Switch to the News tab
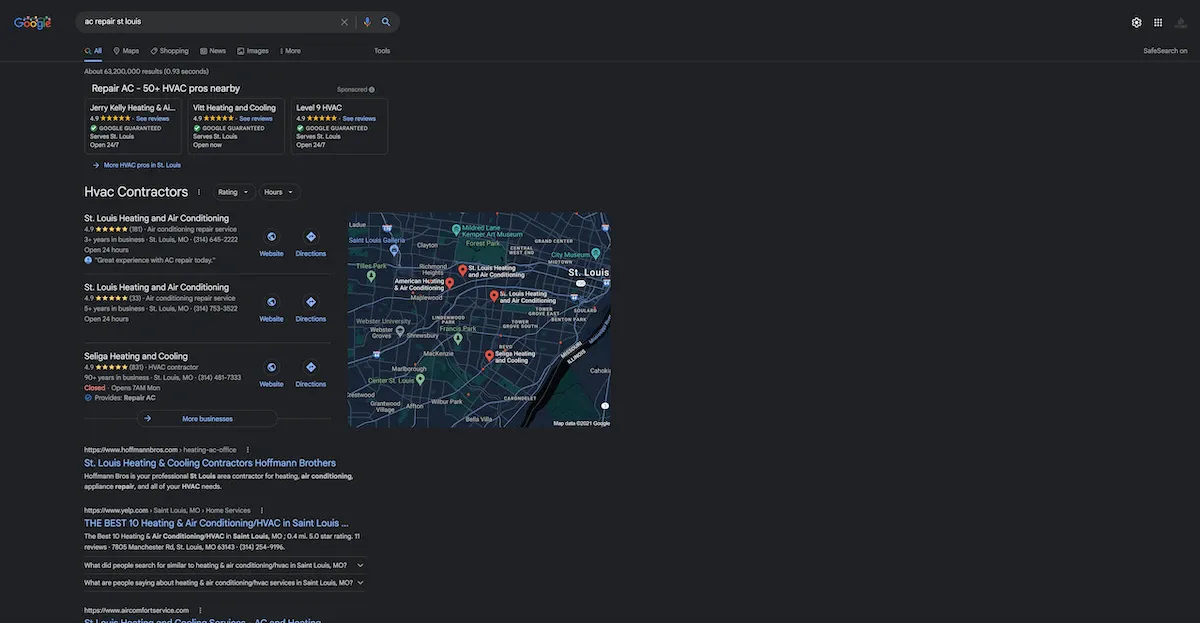1200x623 pixels. click(x=213, y=51)
